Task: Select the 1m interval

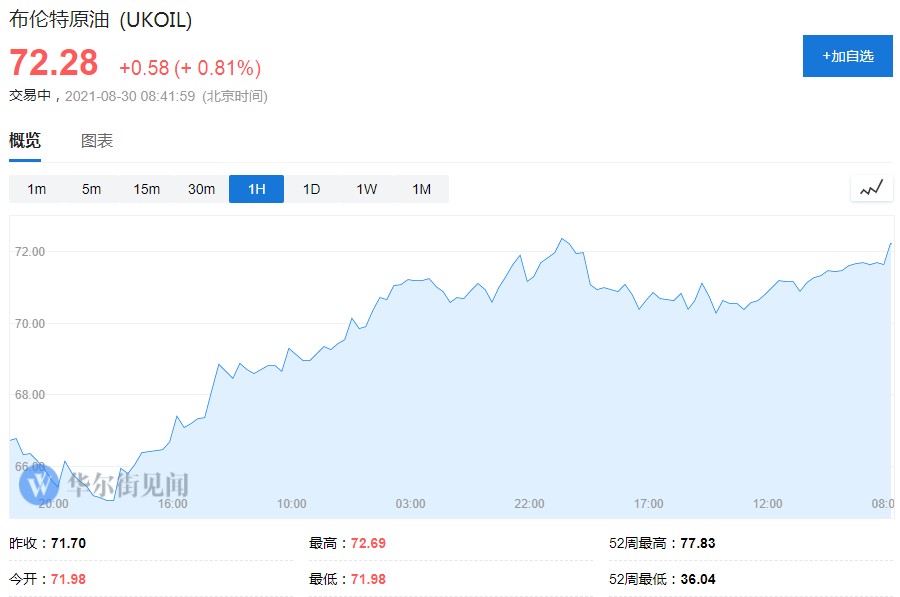Action: pyautogui.click(x=36, y=189)
